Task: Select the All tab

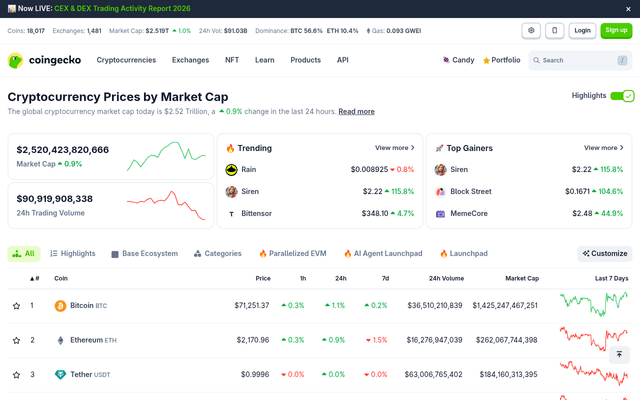Action: [x=24, y=254]
